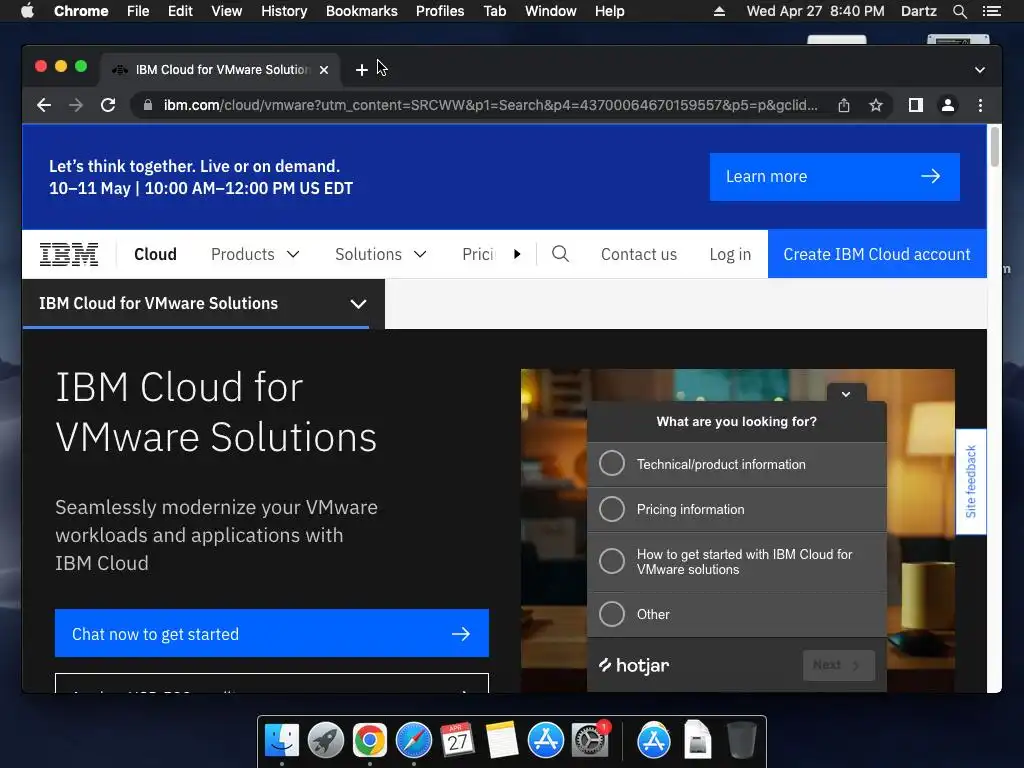The height and width of the screenshot is (768, 1024).
Task: Click the hotjar logo
Action: pyautogui.click(x=634, y=665)
